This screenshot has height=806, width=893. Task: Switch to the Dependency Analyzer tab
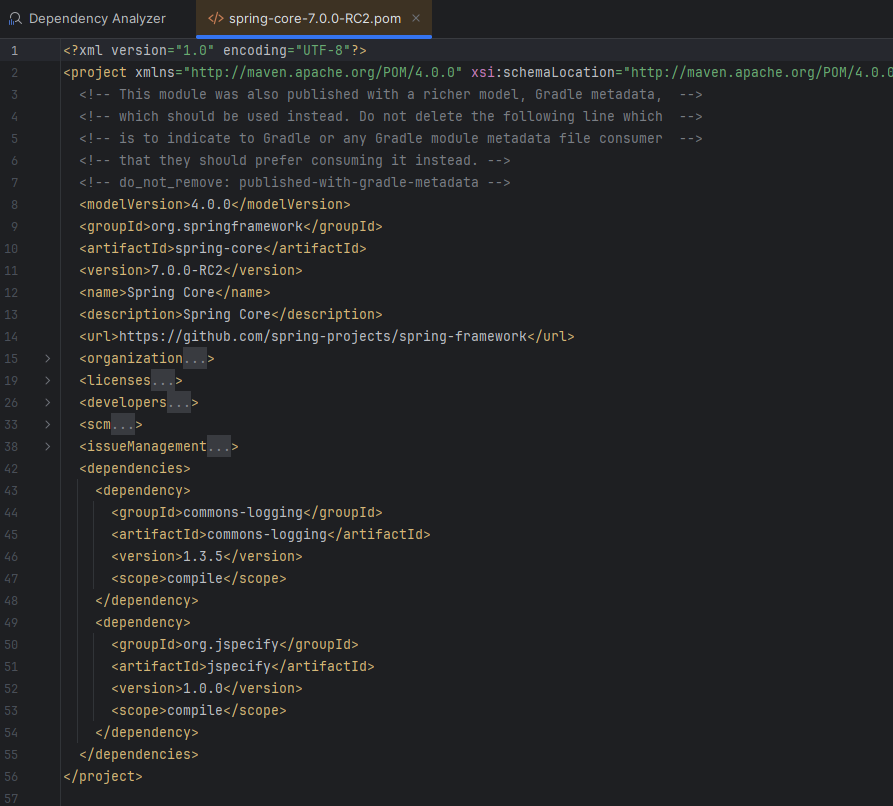click(97, 19)
